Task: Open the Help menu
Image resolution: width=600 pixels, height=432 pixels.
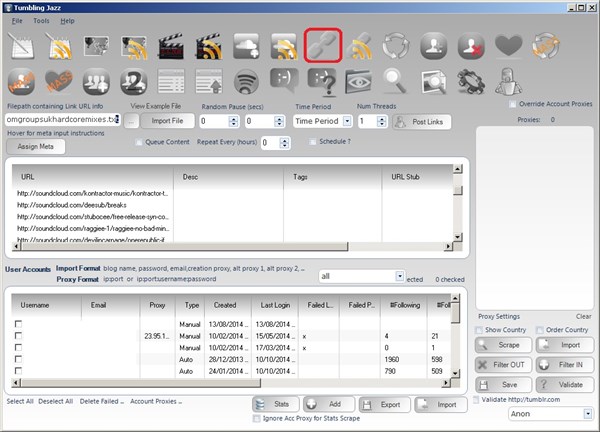Action: 67,21
